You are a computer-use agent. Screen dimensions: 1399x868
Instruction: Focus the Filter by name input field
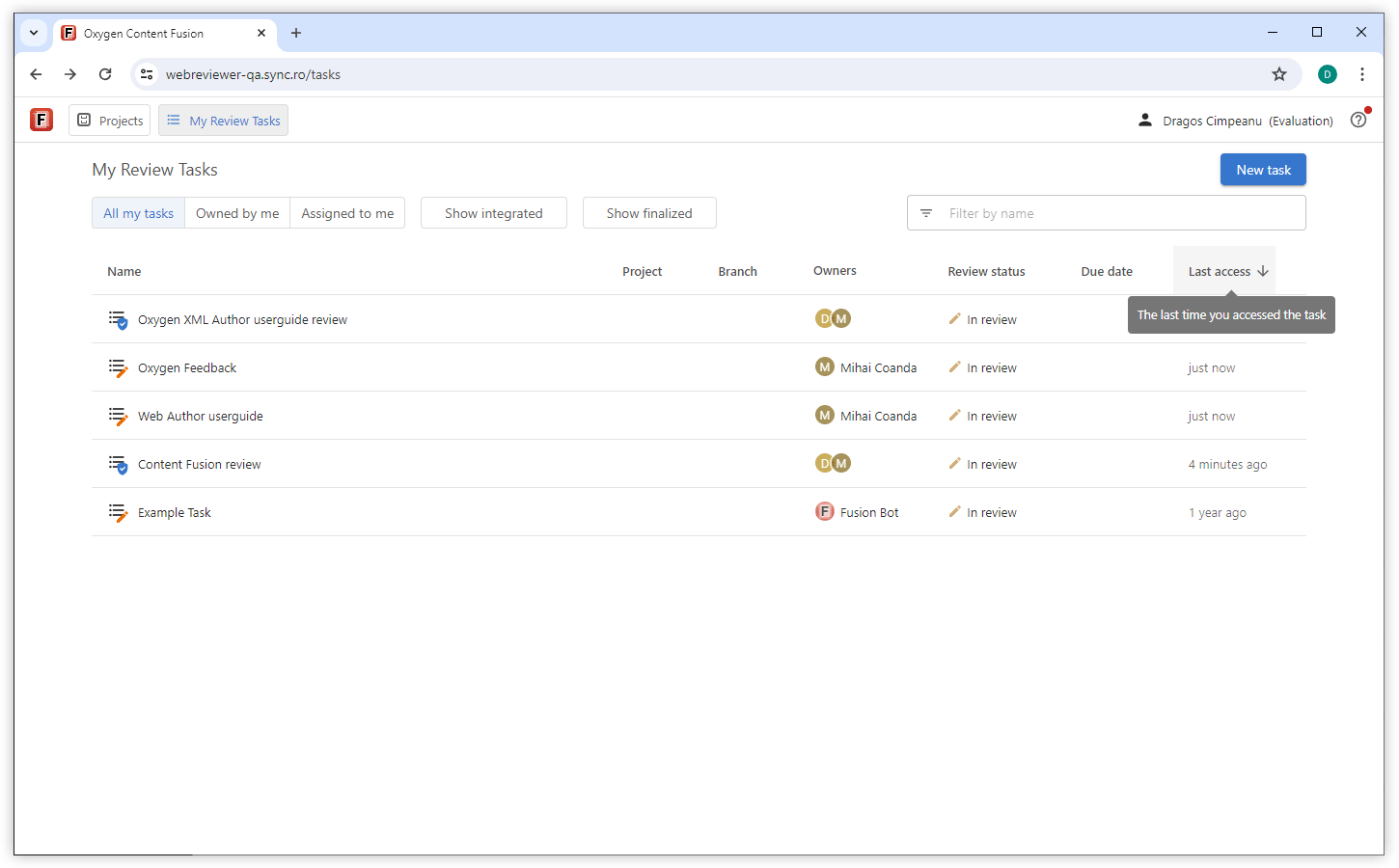click(x=1106, y=213)
